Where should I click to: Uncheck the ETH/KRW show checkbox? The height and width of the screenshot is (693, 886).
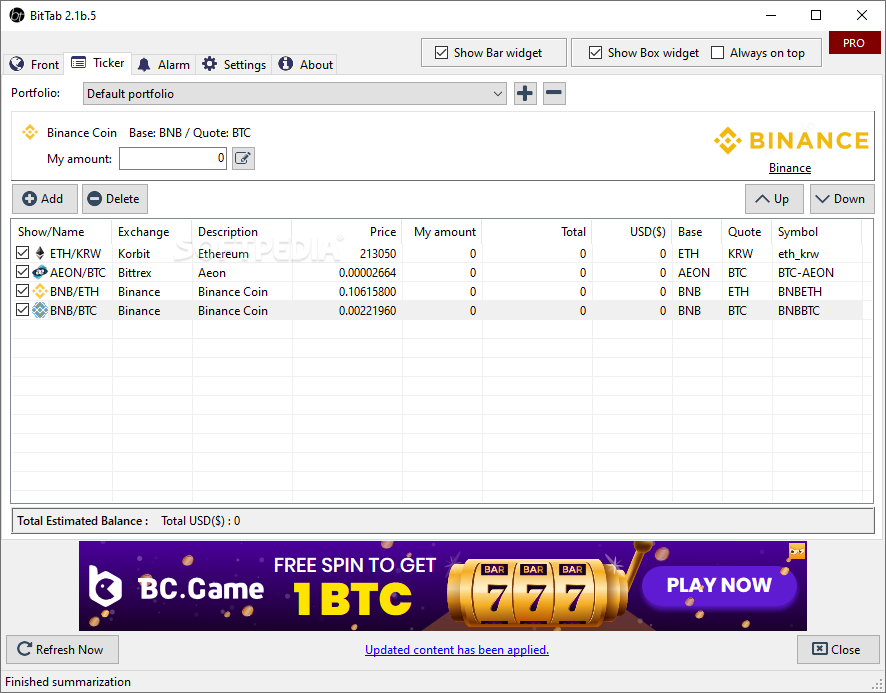(x=23, y=253)
